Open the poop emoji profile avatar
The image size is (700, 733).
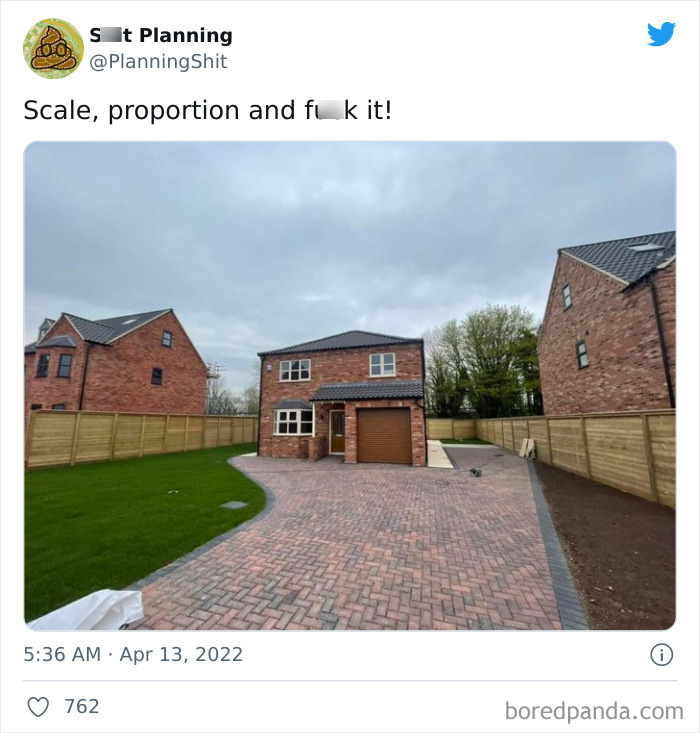[x=53, y=49]
